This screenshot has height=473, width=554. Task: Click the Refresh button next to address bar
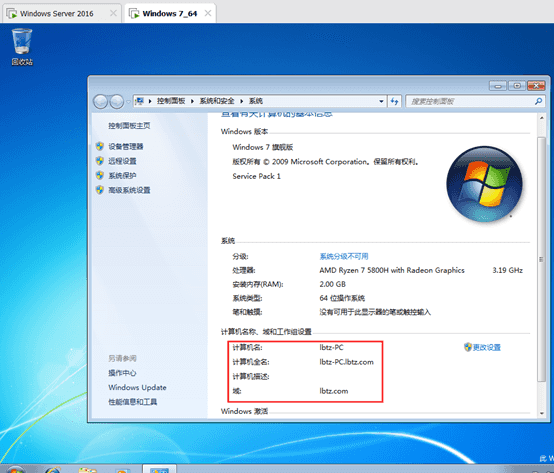pos(394,101)
